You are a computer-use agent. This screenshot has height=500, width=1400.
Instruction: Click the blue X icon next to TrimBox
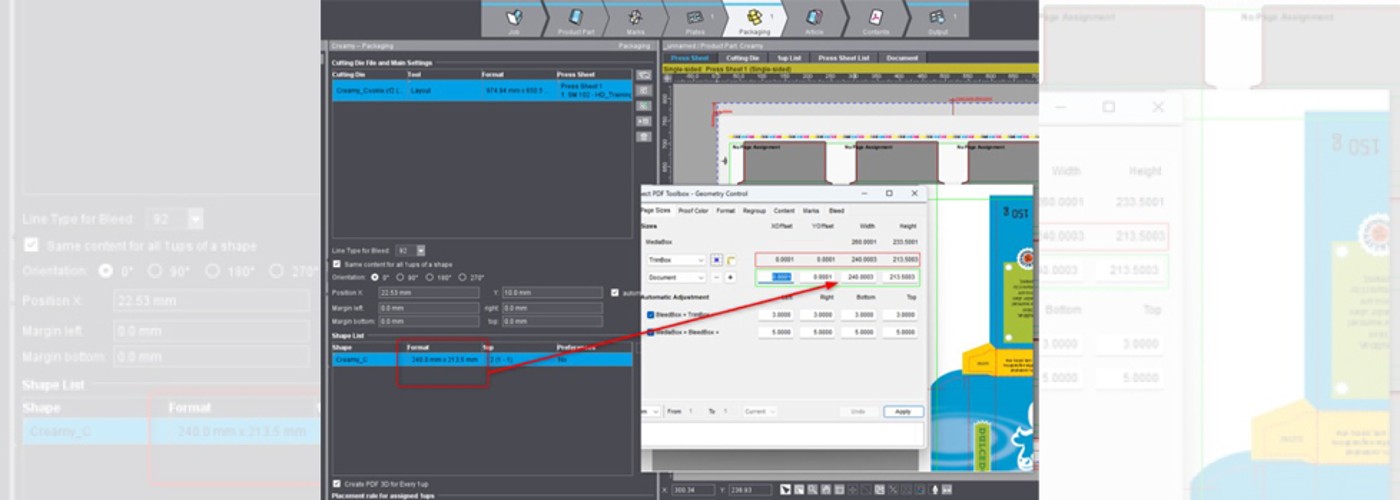click(716, 260)
